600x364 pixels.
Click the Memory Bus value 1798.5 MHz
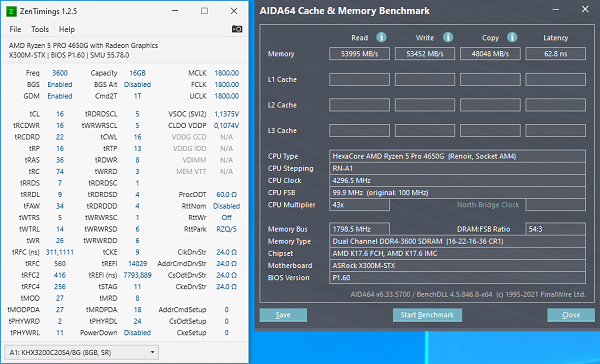[359, 229]
